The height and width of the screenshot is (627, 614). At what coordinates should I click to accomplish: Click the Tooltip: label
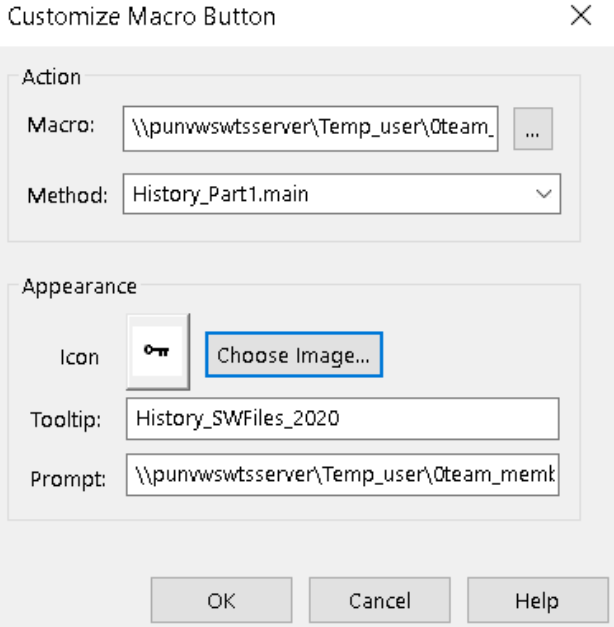click(66, 420)
